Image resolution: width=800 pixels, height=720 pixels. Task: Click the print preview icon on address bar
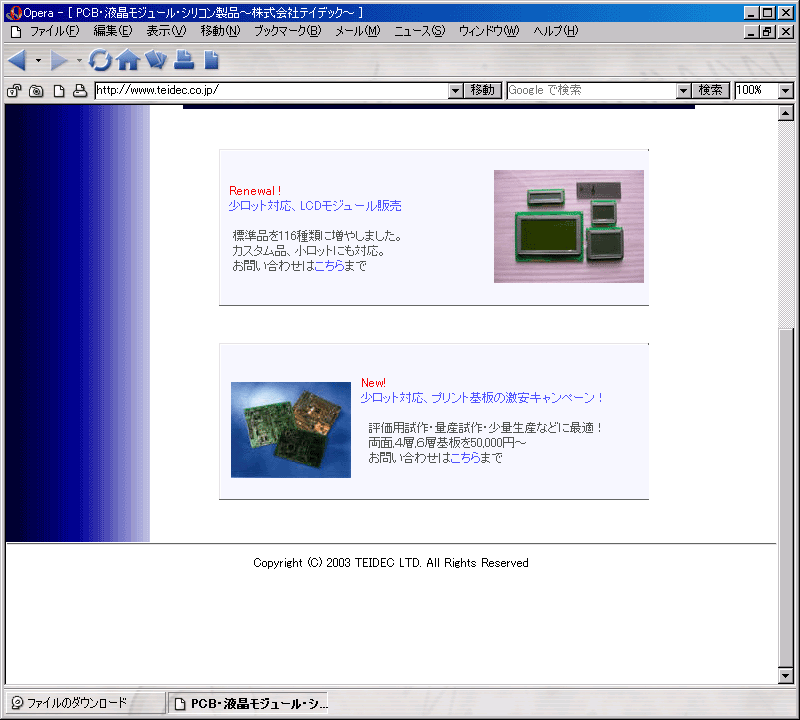(x=80, y=91)
